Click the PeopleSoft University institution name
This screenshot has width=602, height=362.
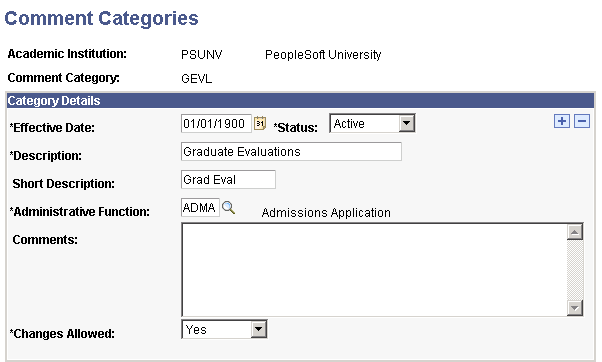323,55
